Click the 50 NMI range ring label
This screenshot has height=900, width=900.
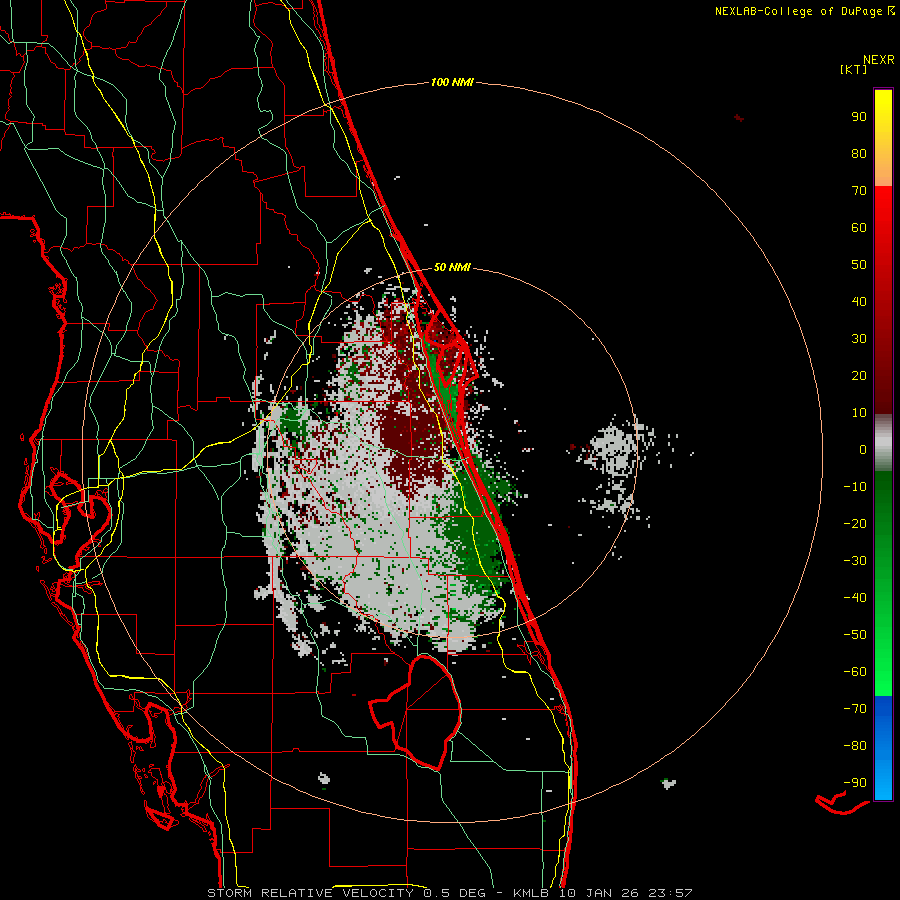(452, 267)
